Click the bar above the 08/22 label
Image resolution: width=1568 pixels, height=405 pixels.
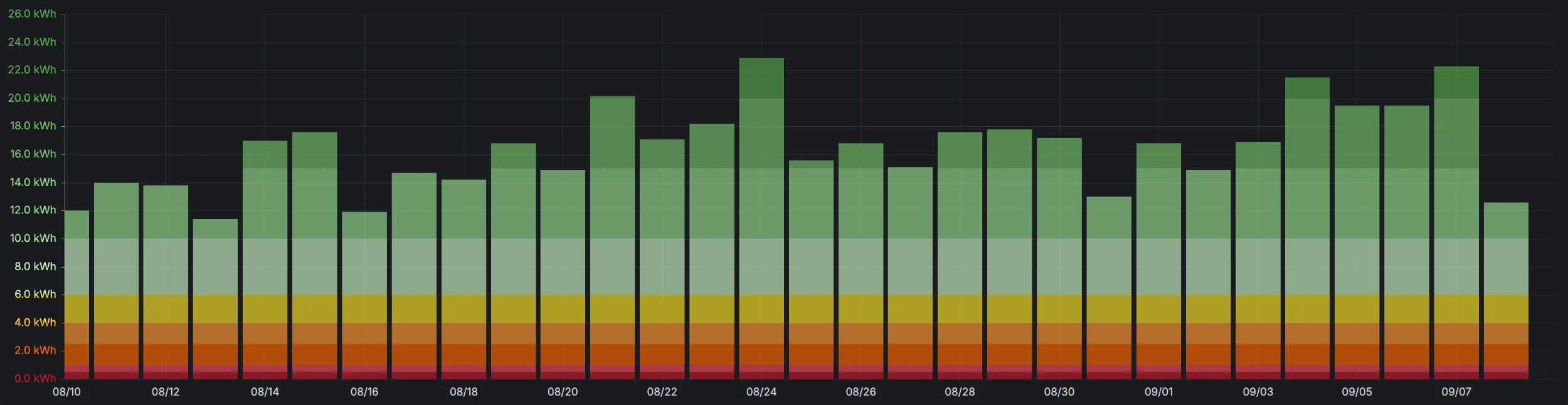pyautogui.click(x=662, y=259)
